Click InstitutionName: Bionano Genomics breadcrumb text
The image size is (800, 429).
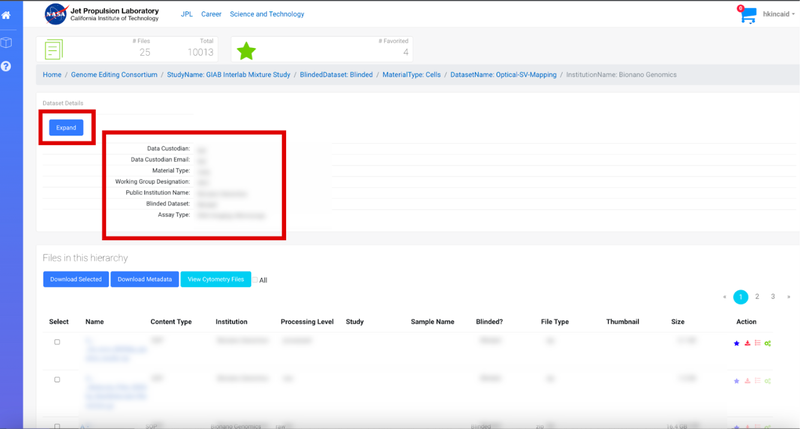[x=621, y=74]
